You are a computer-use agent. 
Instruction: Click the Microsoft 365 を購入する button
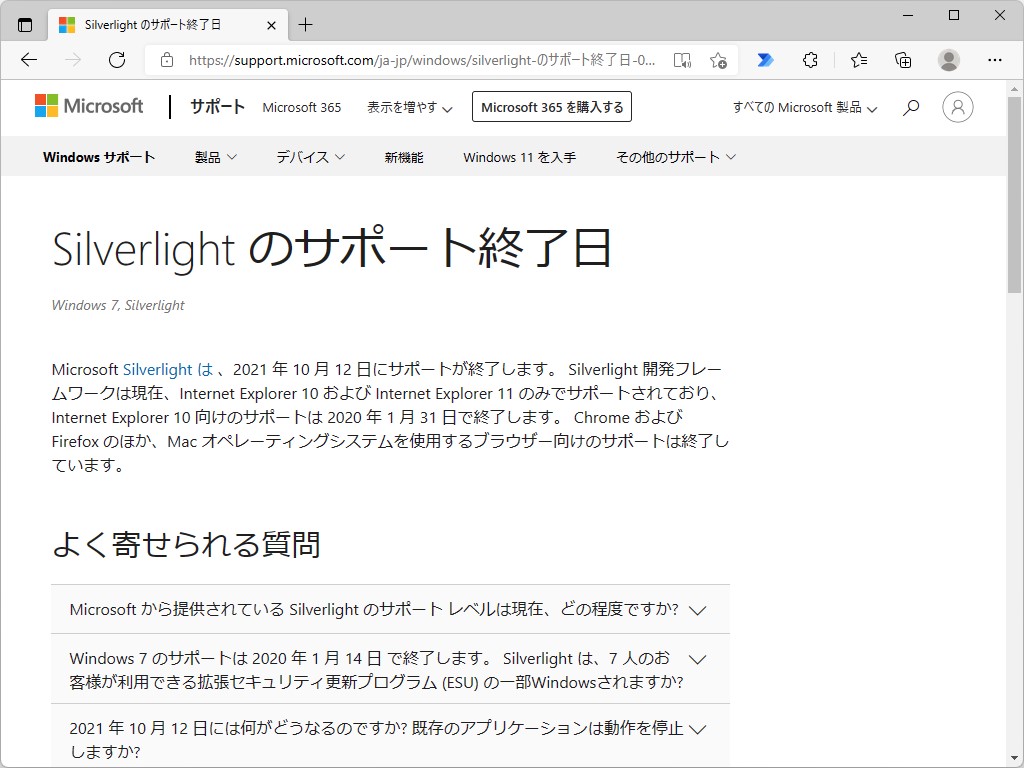551,106
